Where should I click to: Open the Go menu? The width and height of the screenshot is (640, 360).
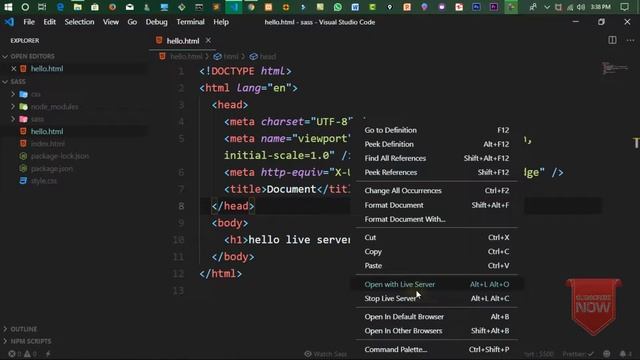tap(132, 22)
